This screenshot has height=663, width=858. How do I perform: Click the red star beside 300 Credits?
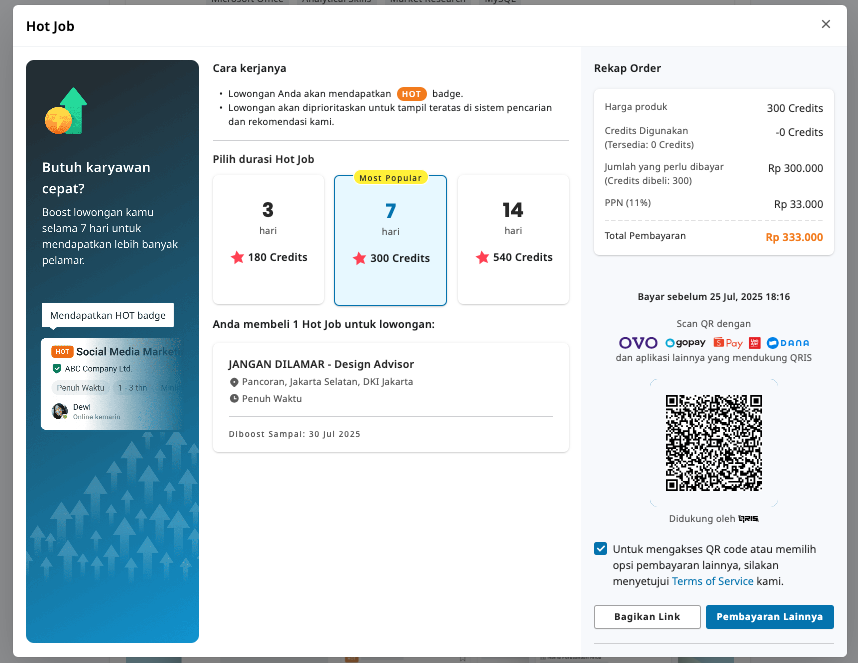pyautogui.click(x=360, y=259)
